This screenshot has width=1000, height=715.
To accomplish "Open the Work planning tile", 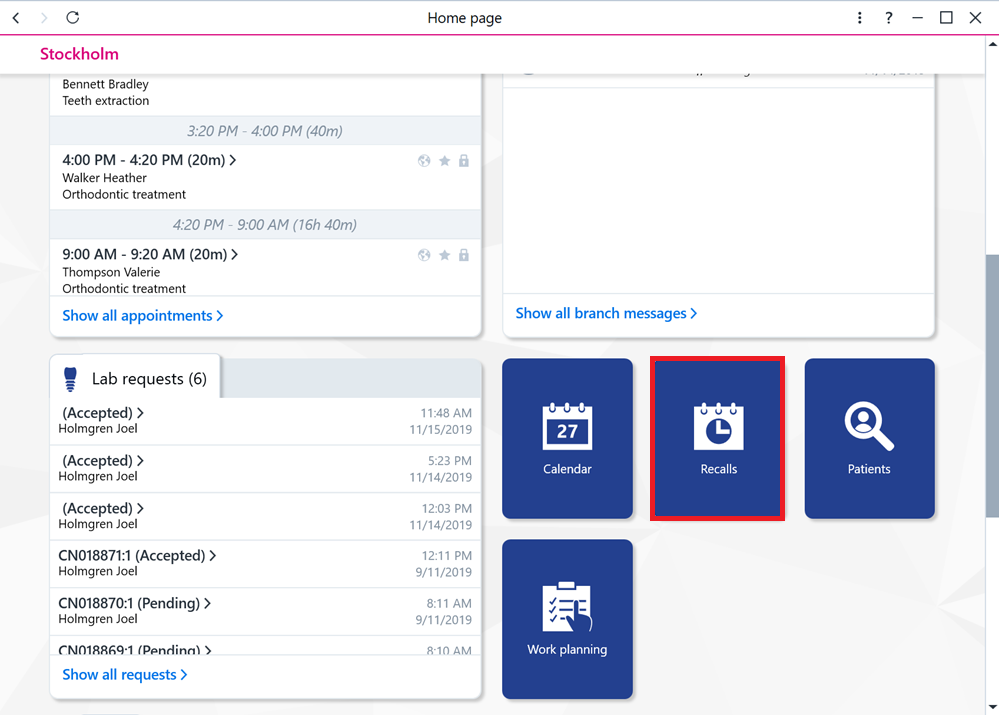I will (x=567, y=619).
